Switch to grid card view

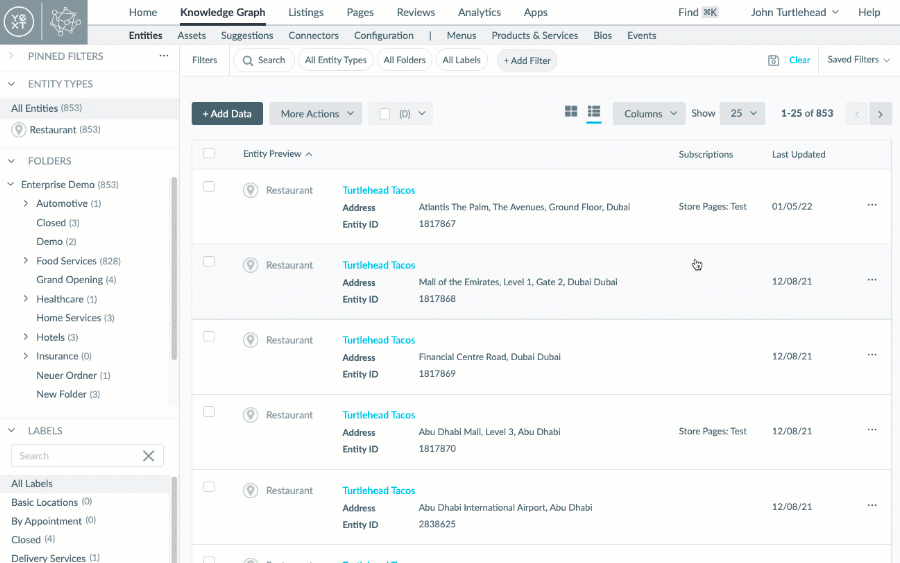click(571, 111)
